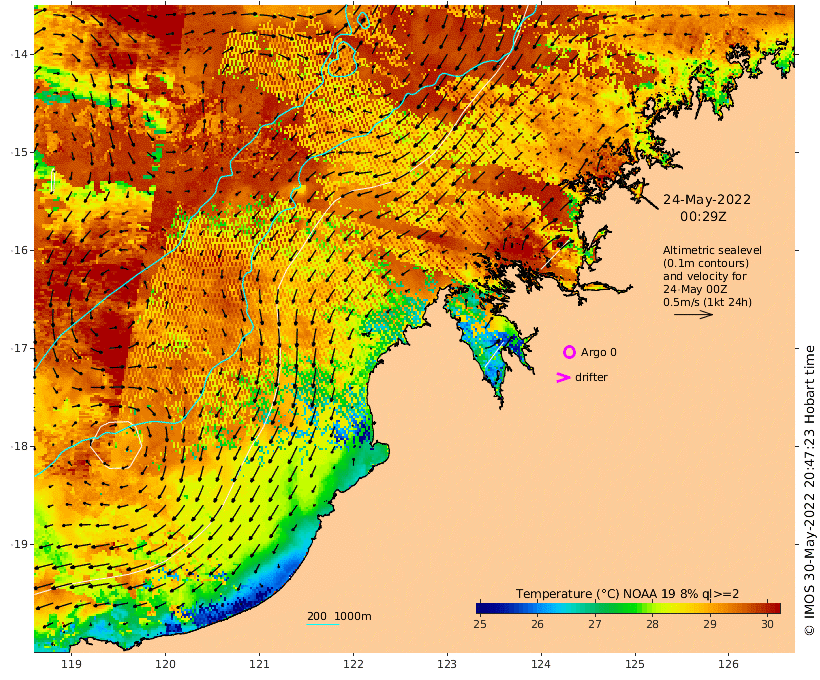Click the small cyan closed contour near 122°E top
The height and width of the screenshot is (680, 820).
coord(363,20)
